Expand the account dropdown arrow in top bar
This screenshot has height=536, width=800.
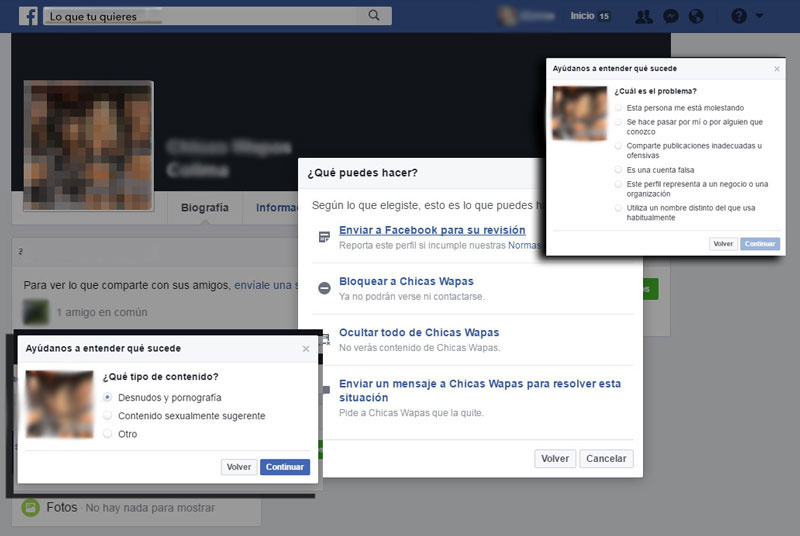(759, 16)
